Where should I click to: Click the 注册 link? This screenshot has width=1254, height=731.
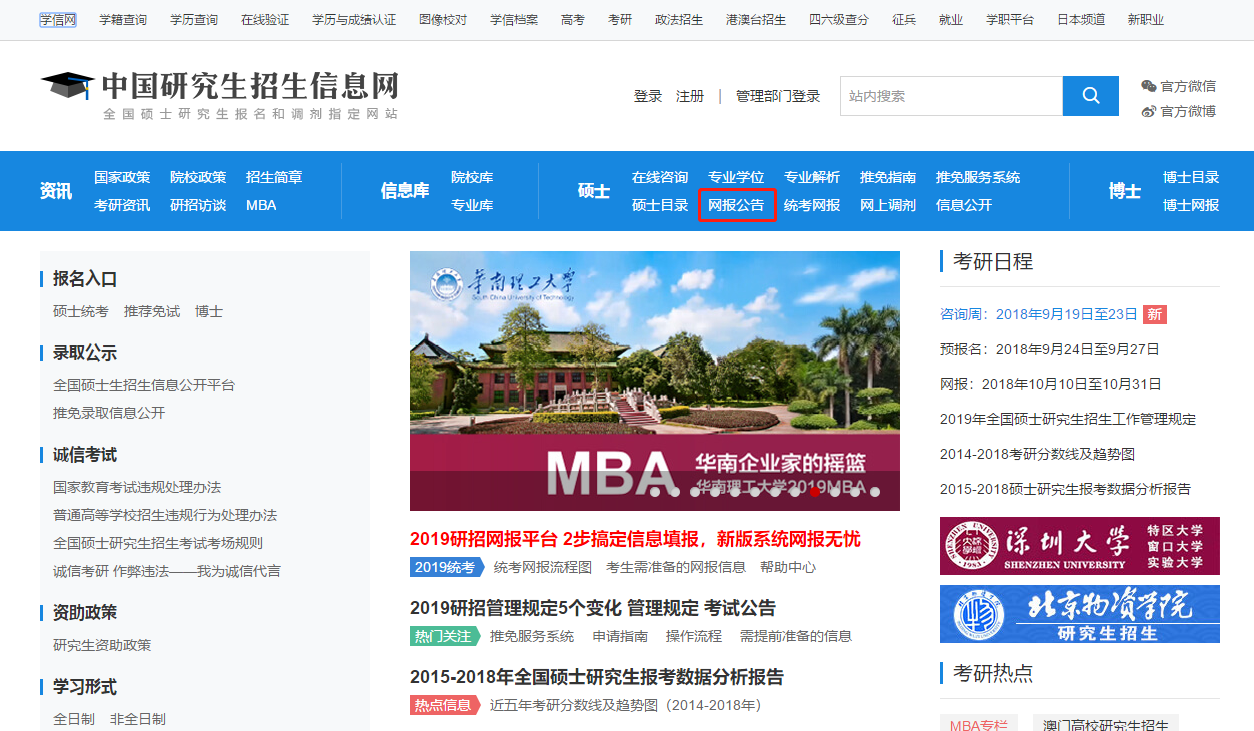[690, 96]
